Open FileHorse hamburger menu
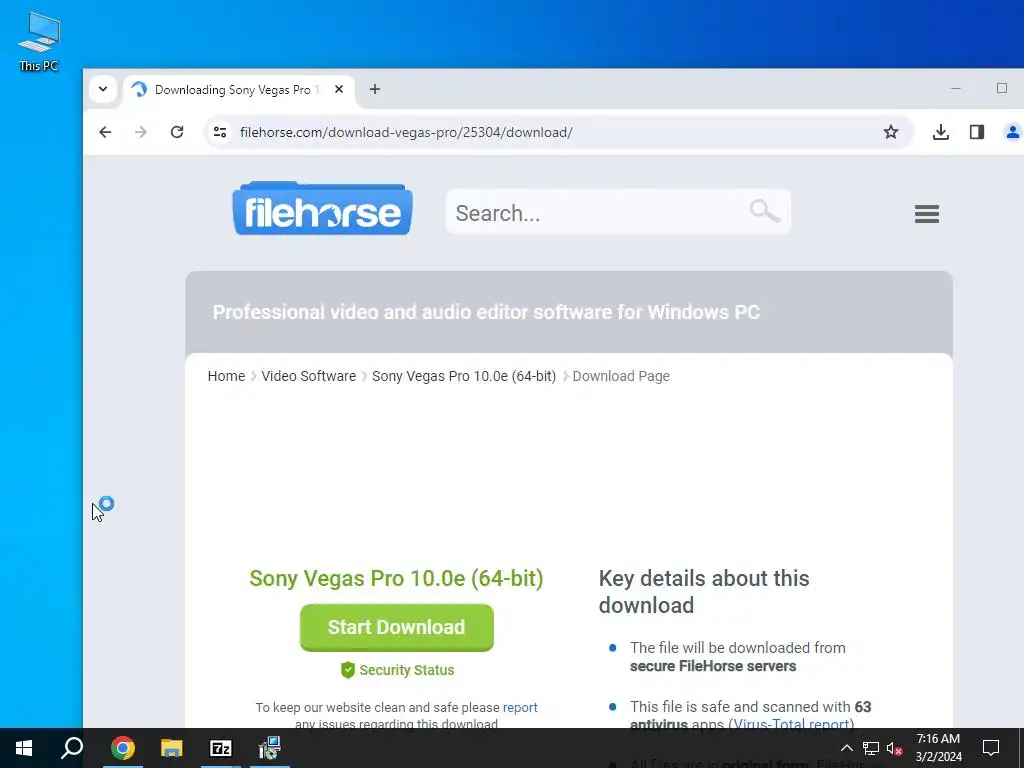Image resolution: width=1024 pixels, height=768 pixels. pos(927,214)
